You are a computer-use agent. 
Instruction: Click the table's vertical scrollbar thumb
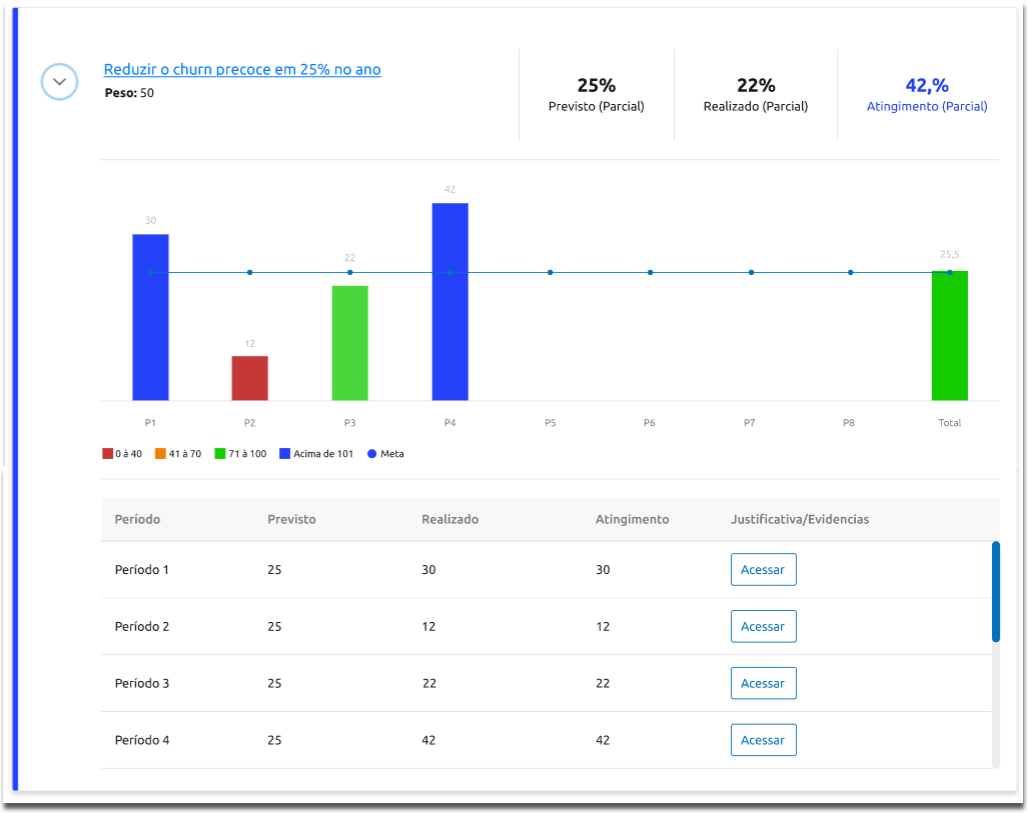pyautogui.click(x=995, y=591)
